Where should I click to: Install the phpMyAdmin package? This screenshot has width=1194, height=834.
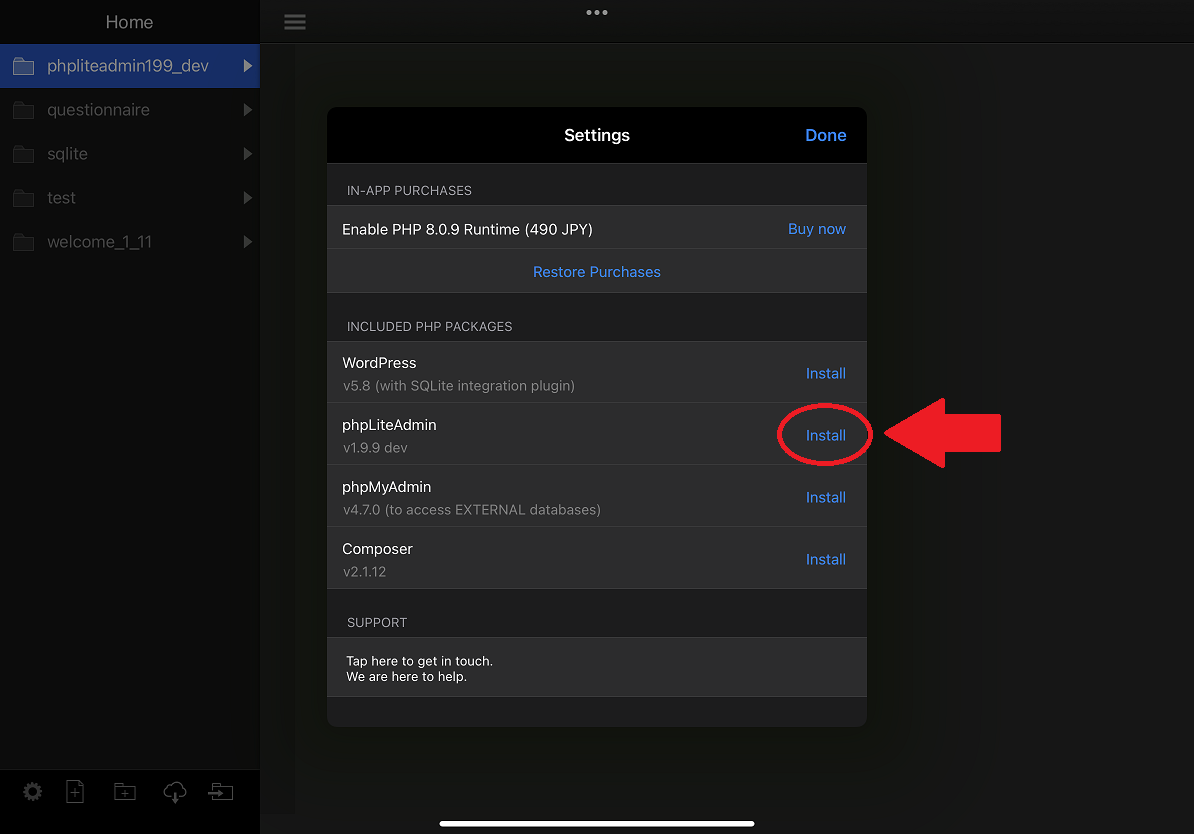(825, 497)
